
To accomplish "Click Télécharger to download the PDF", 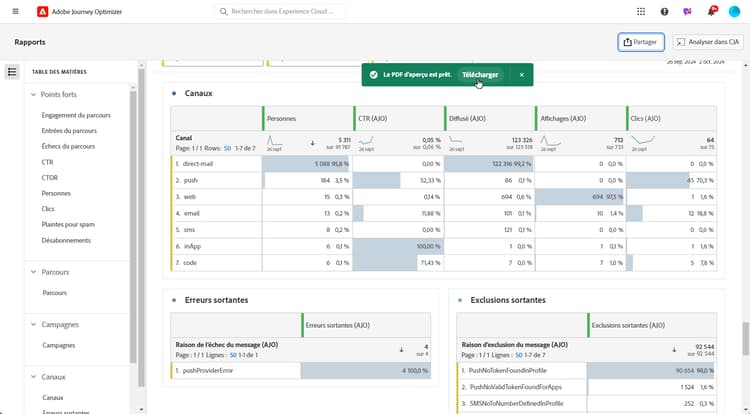I will [480, 75].
